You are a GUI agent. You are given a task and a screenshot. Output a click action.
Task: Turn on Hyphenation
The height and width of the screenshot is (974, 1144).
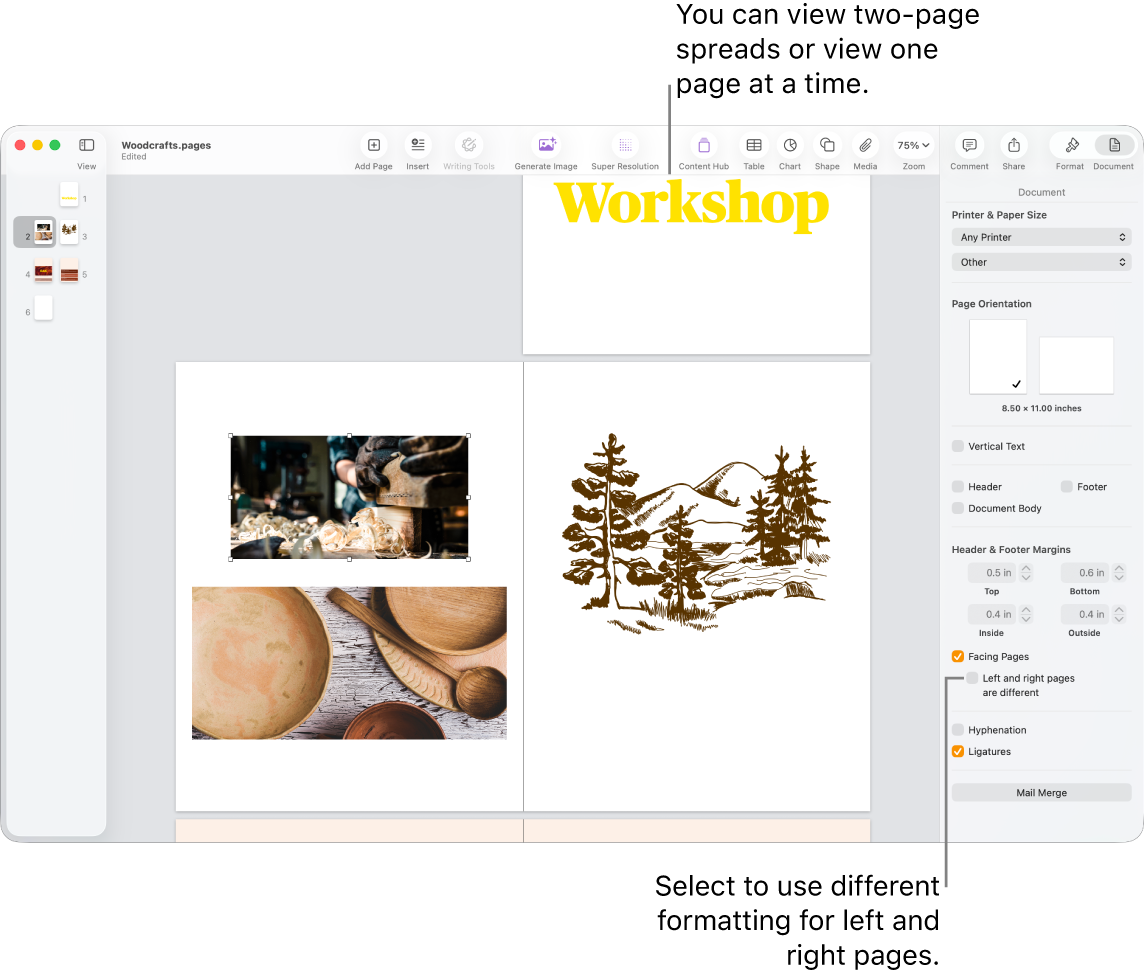(x=957, y=729)
